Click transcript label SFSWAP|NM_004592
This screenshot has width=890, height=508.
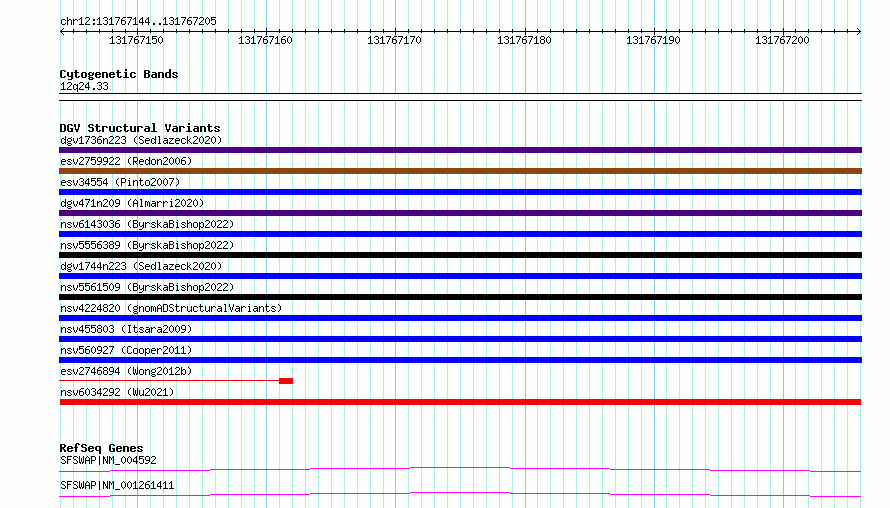pyautogui.click(x=108, y=460)
